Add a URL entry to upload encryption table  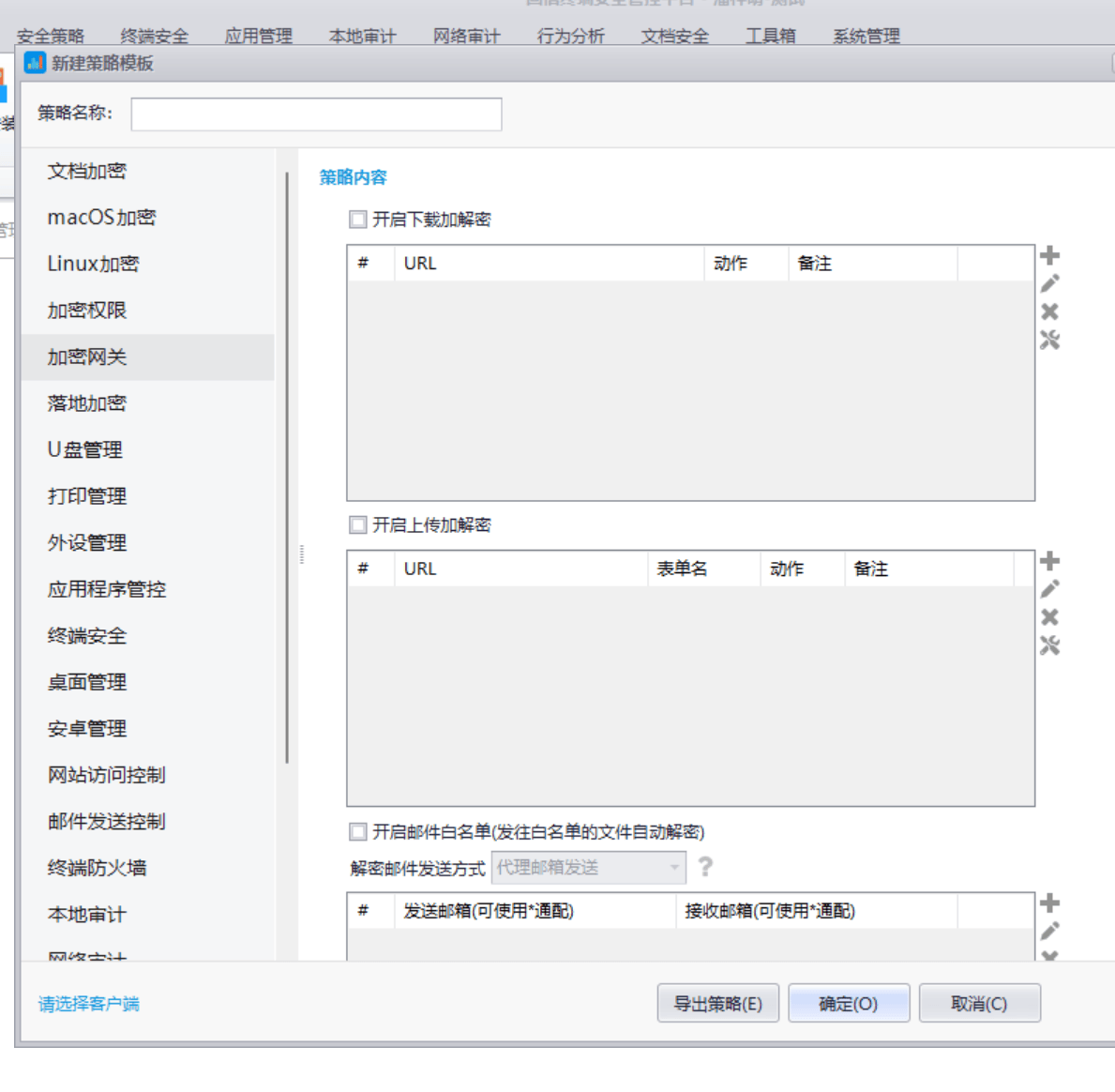coord(1050,559)
